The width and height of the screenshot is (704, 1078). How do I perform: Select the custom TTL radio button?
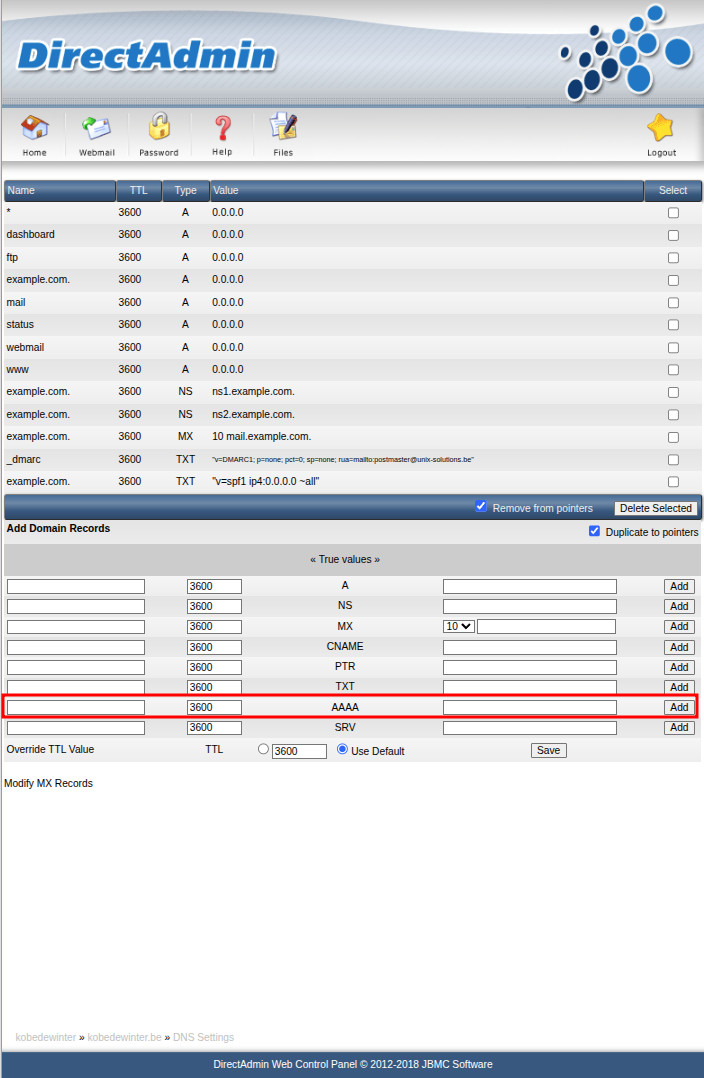(x=263, y=749)
